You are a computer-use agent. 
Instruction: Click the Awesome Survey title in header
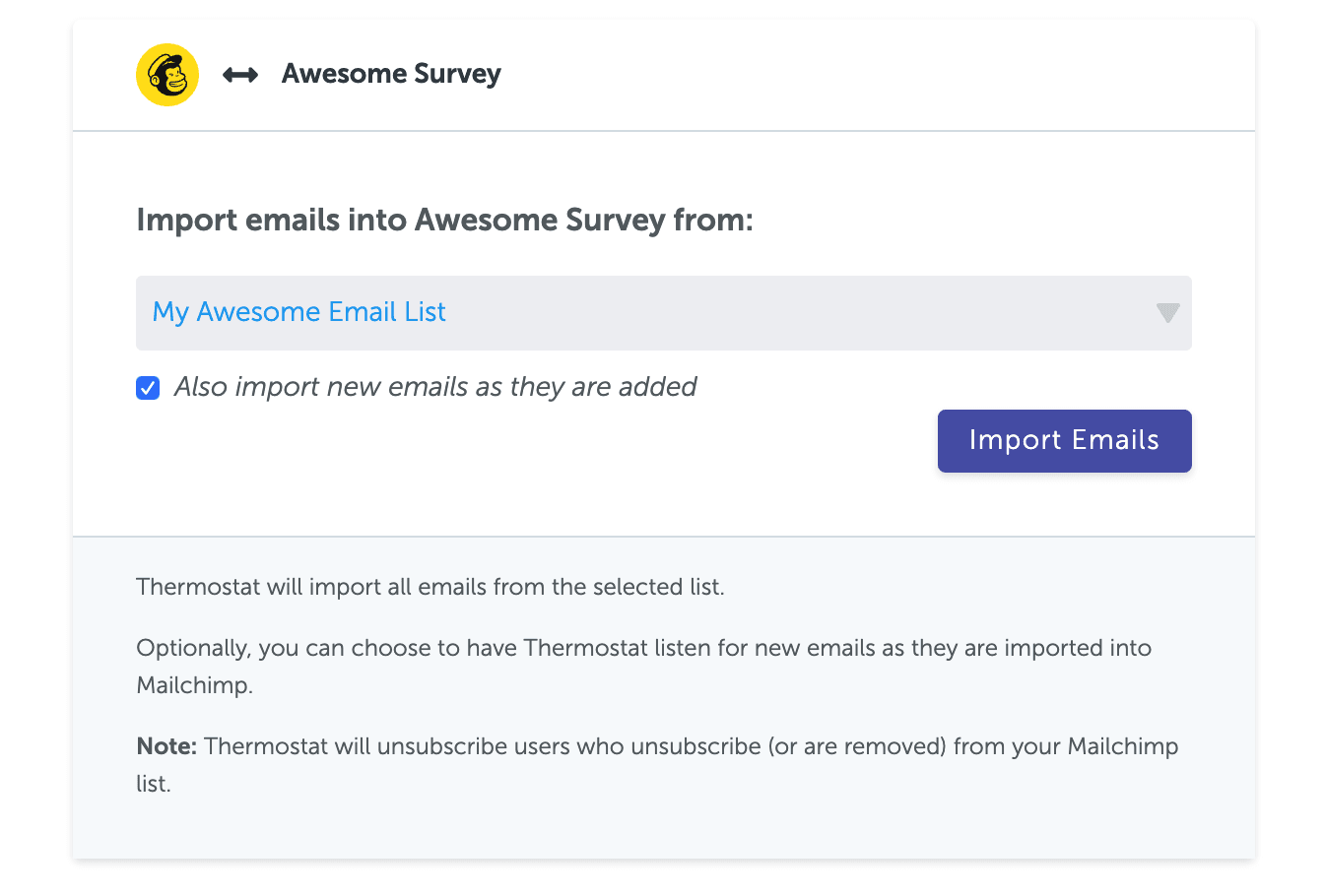[x=391, y=74]
